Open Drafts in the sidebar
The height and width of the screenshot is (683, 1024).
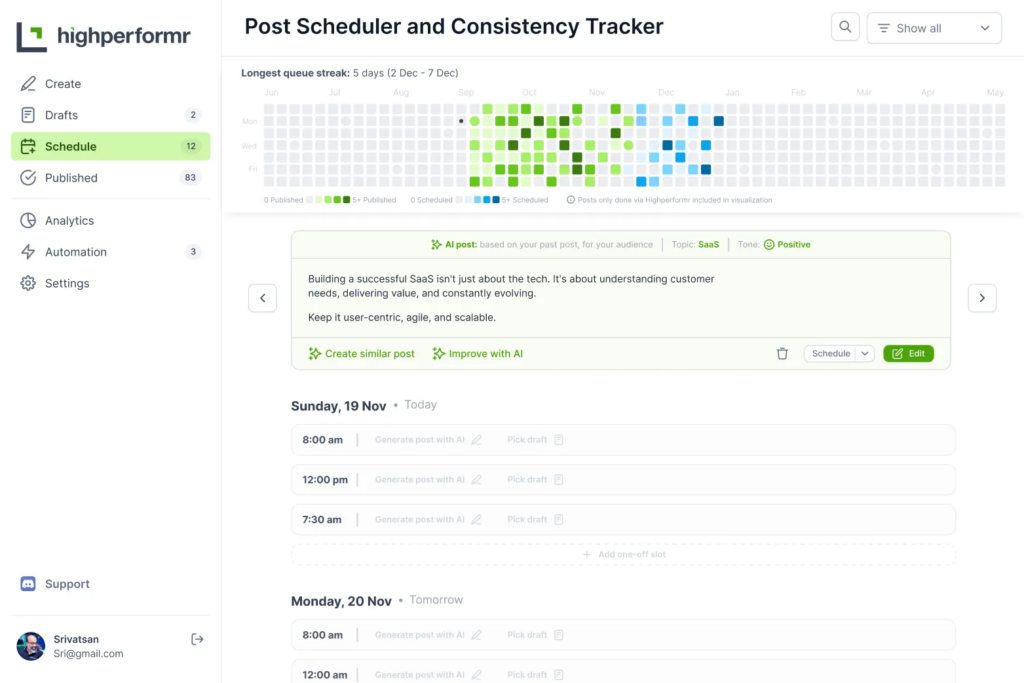[x=61, y=115]
